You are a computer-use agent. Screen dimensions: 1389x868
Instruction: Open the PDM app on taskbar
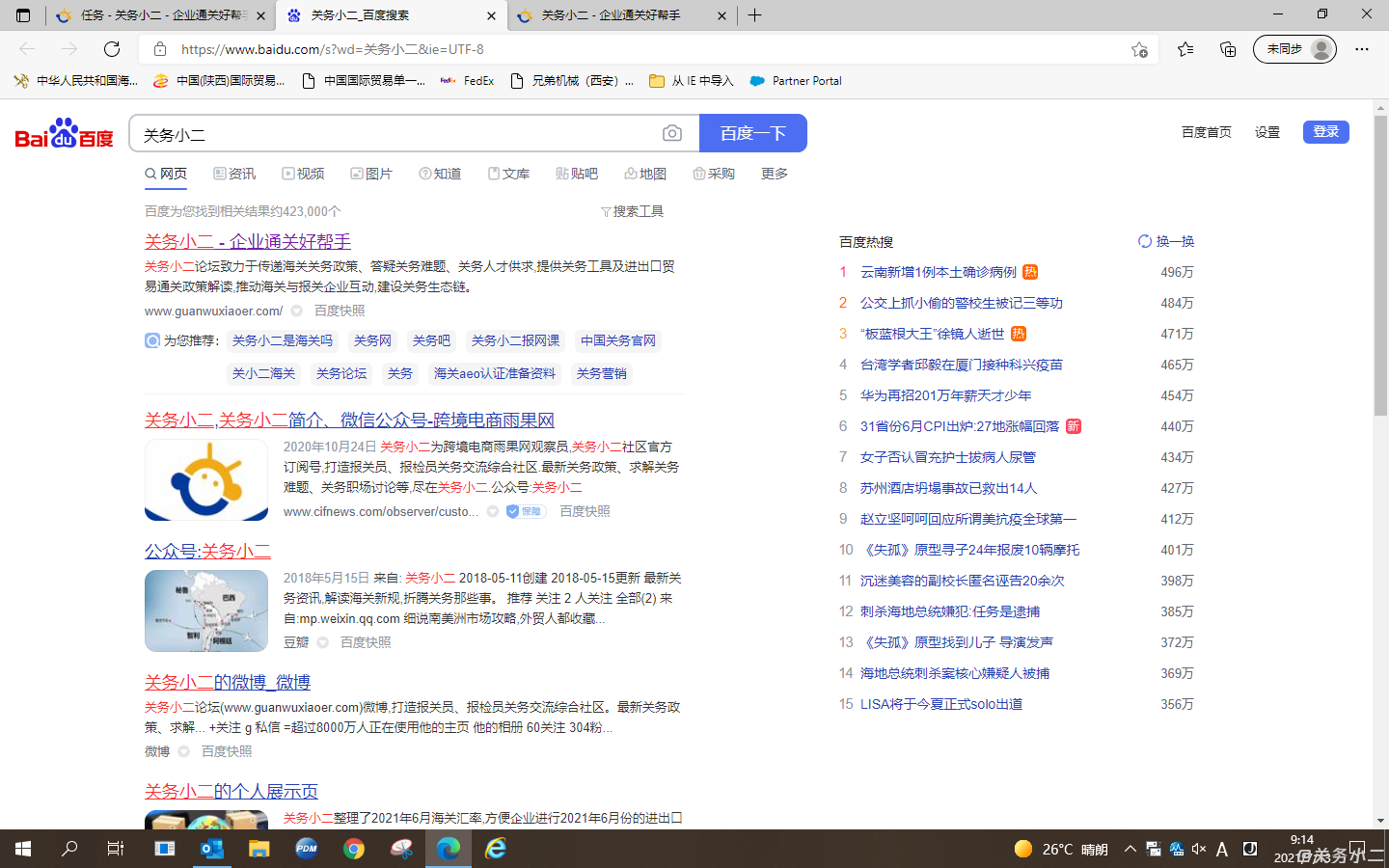[307, 849]
